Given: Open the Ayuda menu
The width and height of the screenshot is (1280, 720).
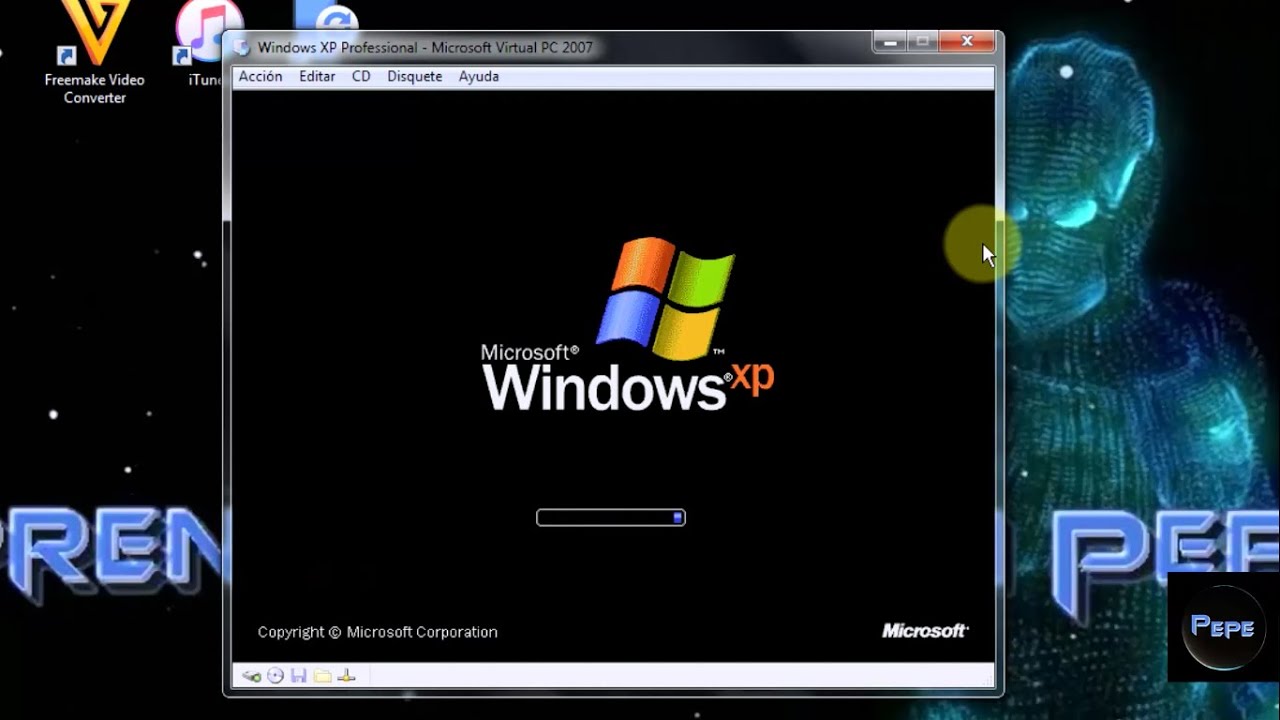Looking at the screenshot, I should click(478, 76).
